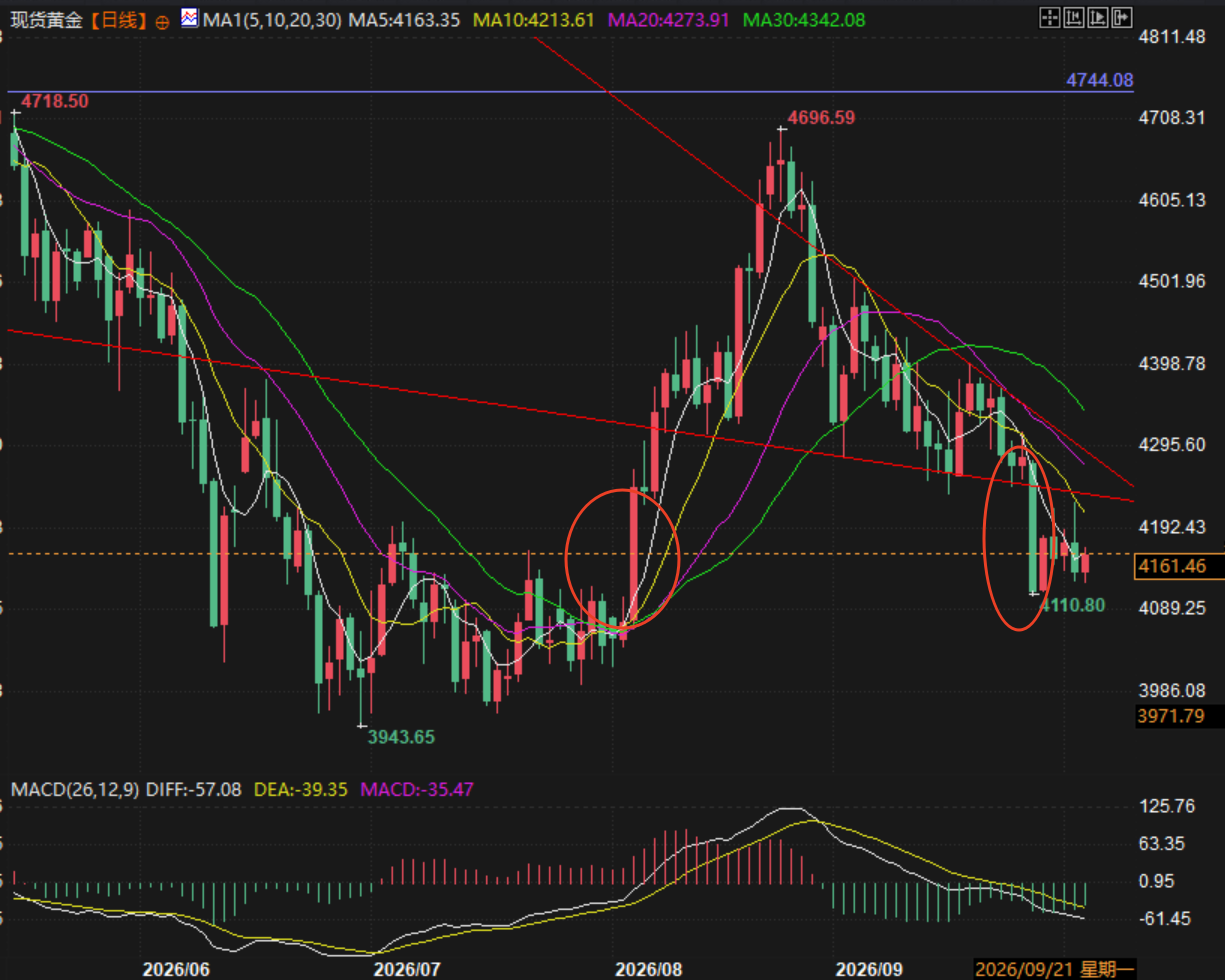The height and width of the screenshot is (980, 1225).
Task: Click the 4398.78 price axis label
Action: pyautogui.click(x=1171, y=363)
